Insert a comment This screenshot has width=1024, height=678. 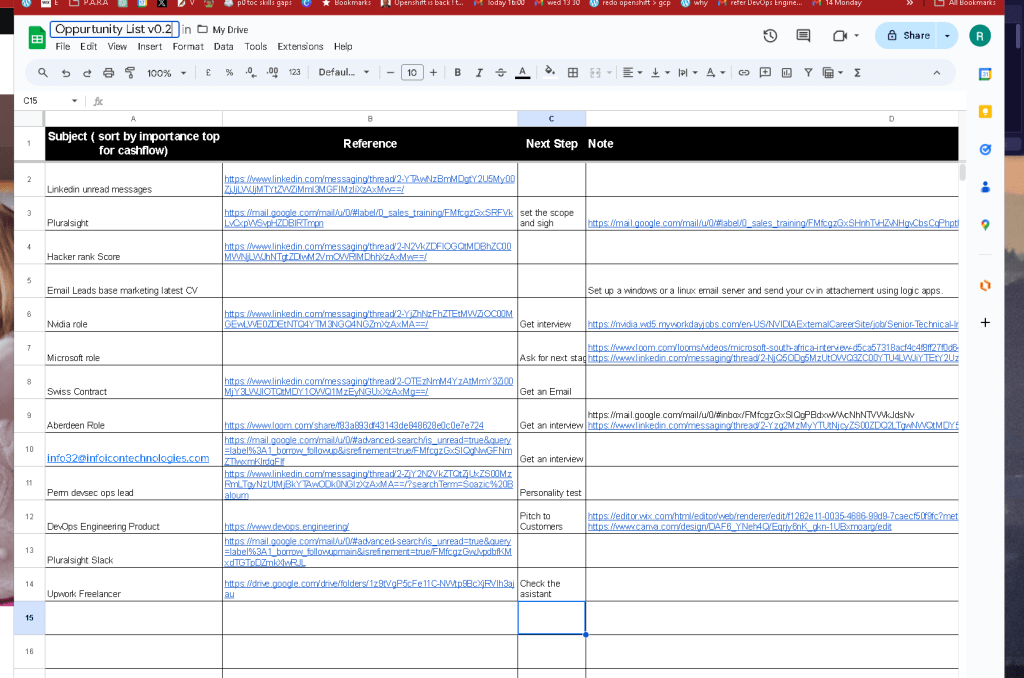pos(765,73)
